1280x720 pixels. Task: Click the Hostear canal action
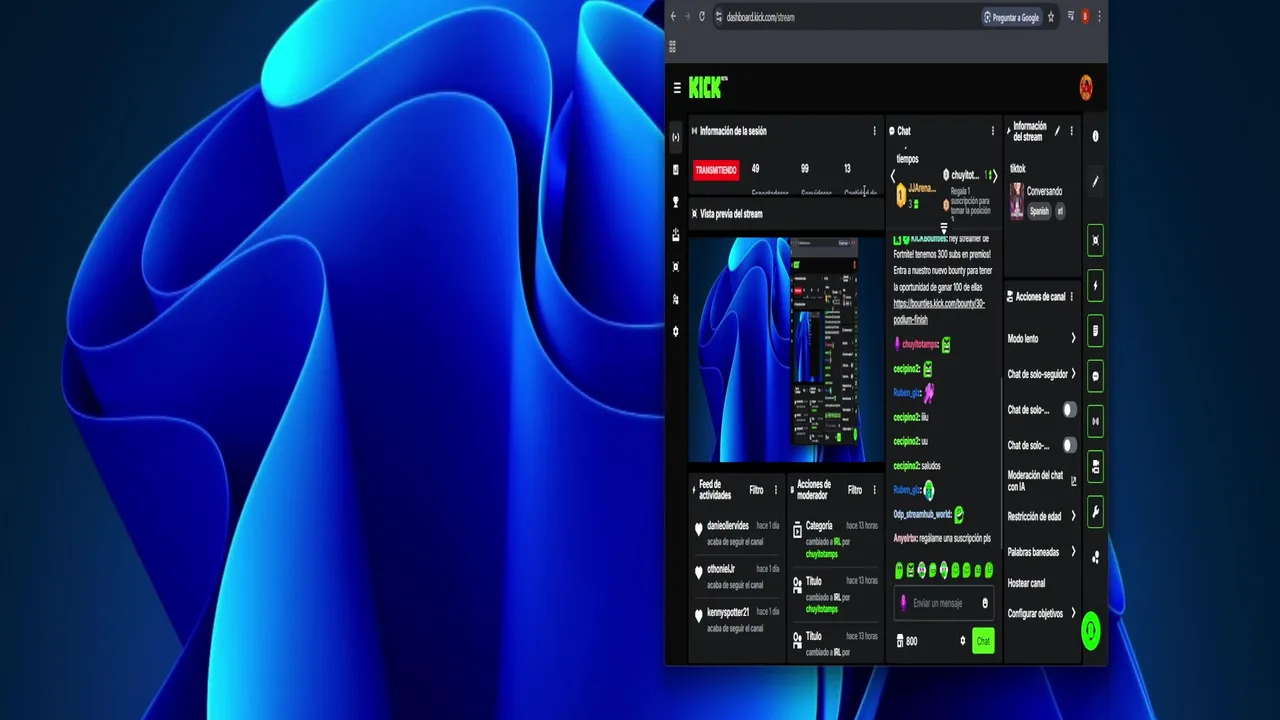tap(1026, 583)
